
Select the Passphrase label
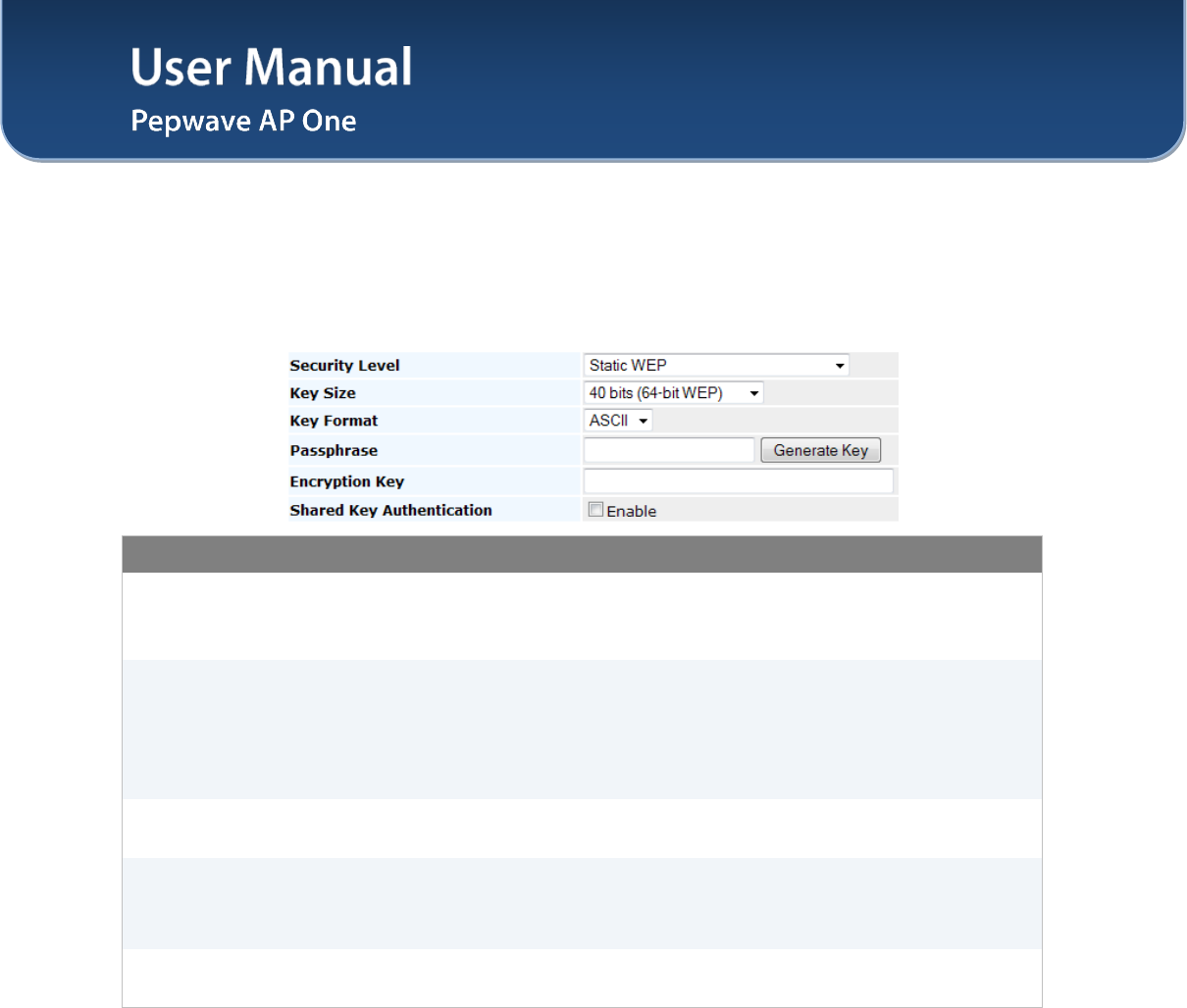click(334, 451)
